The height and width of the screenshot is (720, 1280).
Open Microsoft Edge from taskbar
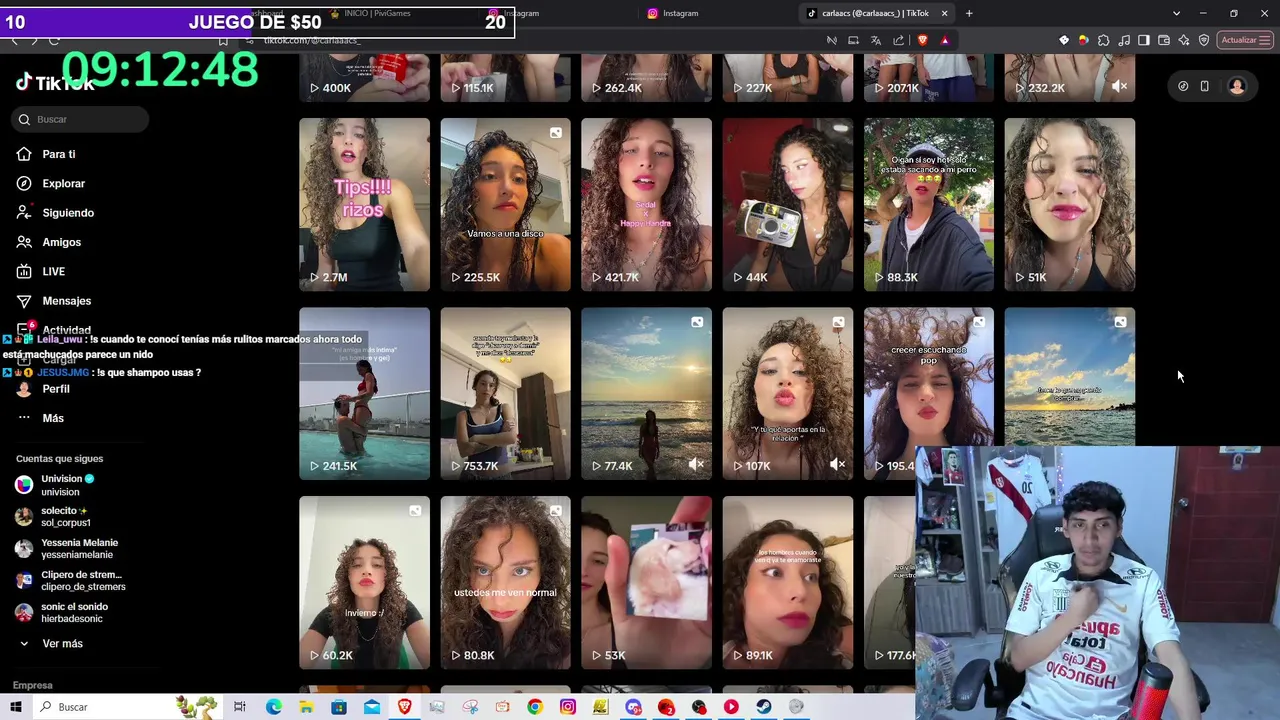274,707
